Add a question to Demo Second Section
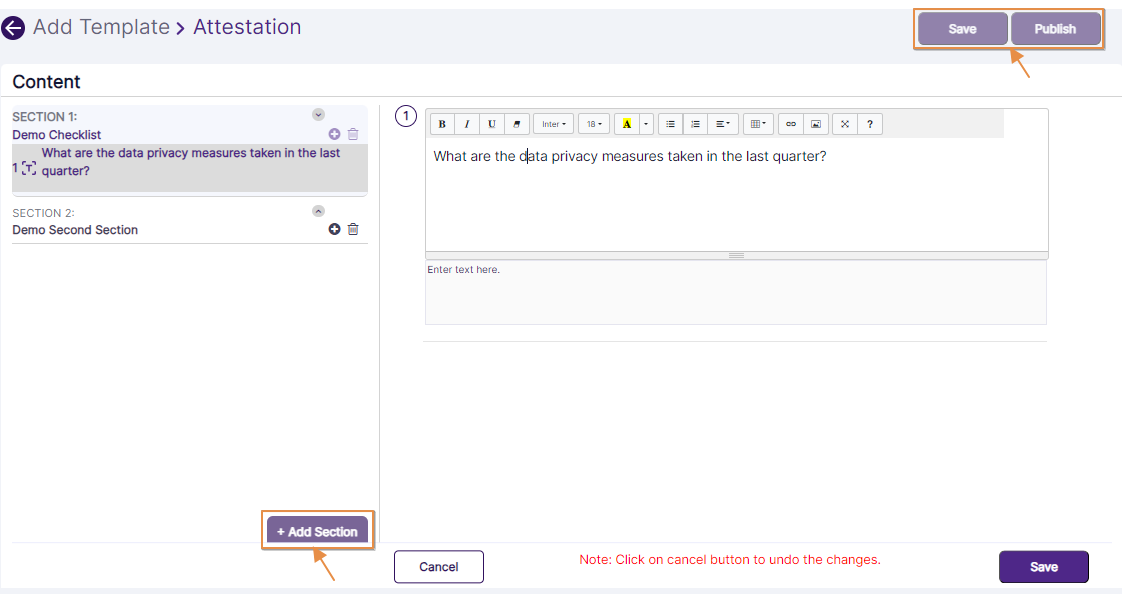The height and width of the screenshot is (594, 1122). [334, 229]
